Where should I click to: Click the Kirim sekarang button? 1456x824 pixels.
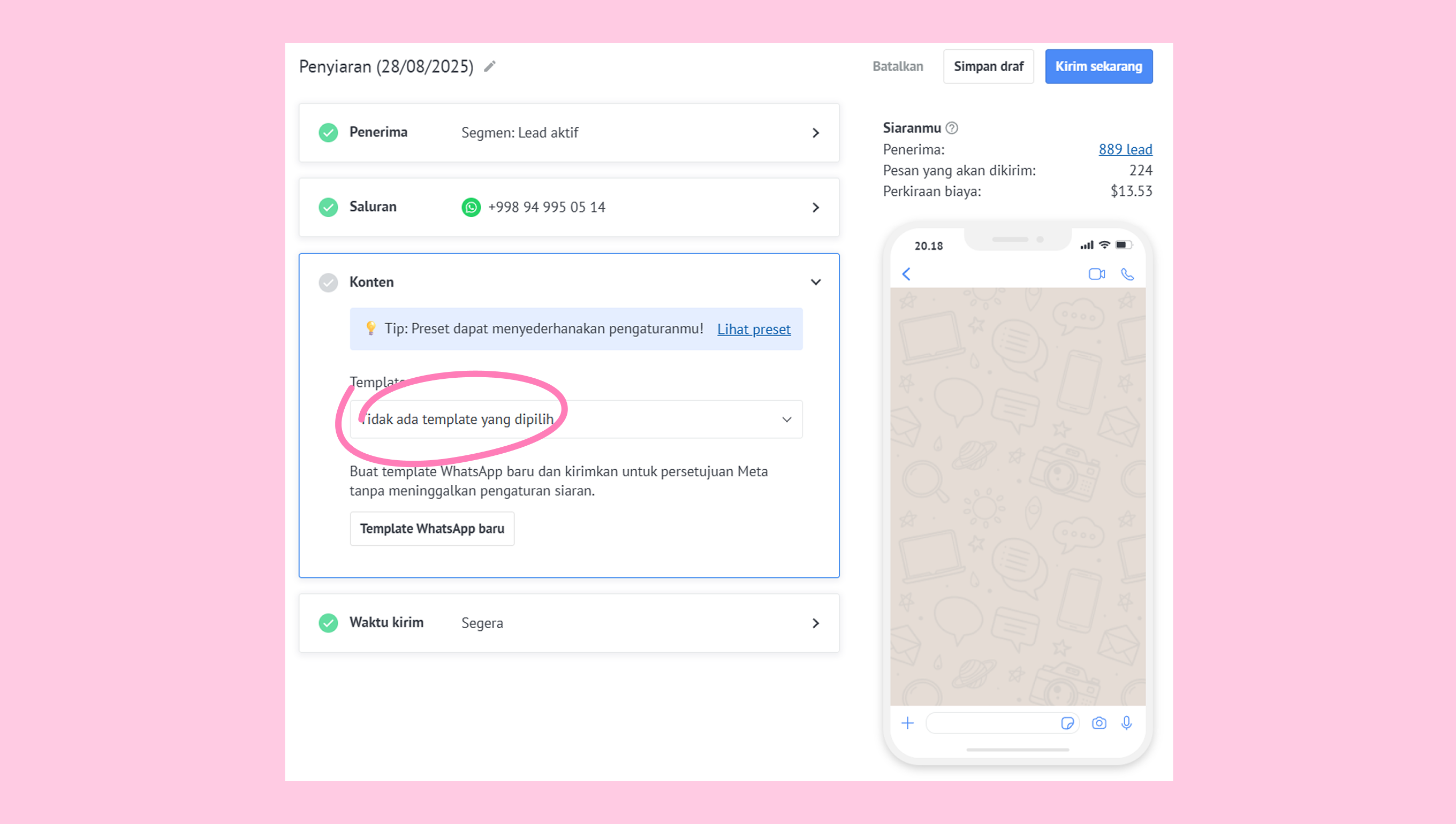1098,66
